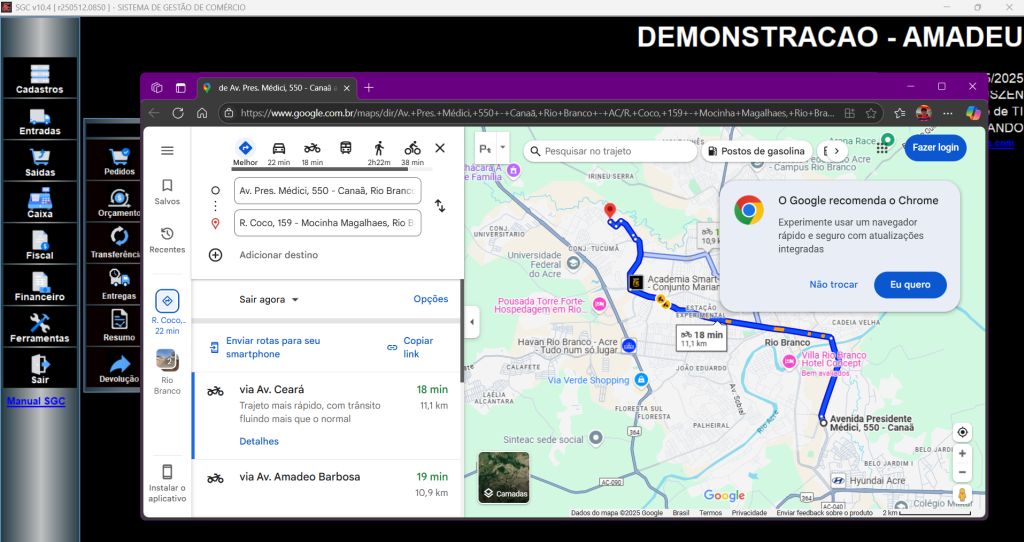Add page to browser favorites star
This screenshot has height=542, width=1024.
coord(871,113)
